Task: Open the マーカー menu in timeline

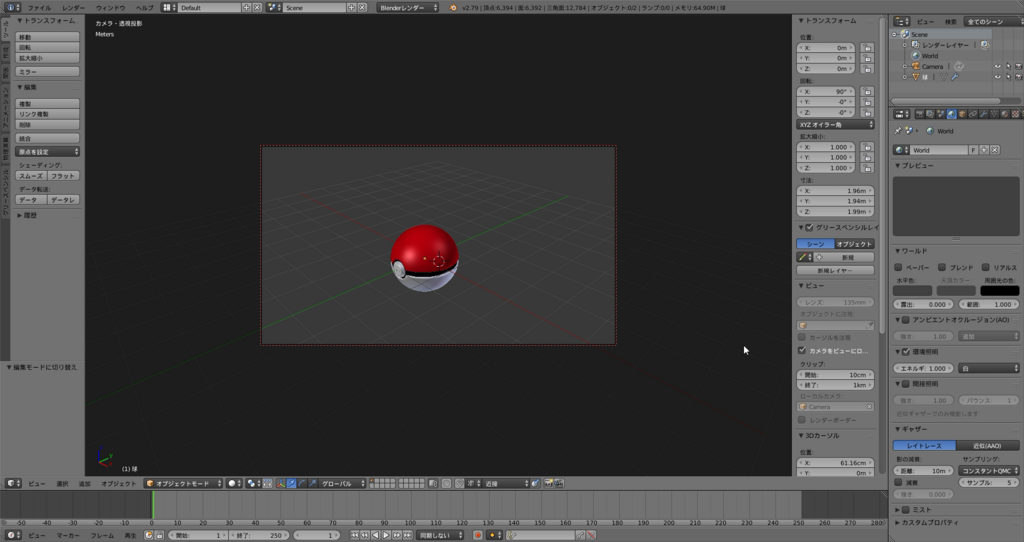Action: (x=68, y=535)
